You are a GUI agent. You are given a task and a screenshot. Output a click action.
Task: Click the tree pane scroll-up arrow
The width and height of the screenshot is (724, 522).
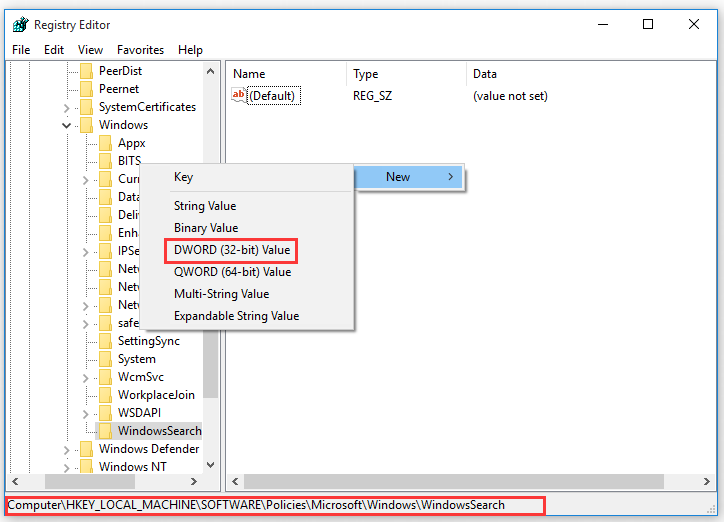211,71
